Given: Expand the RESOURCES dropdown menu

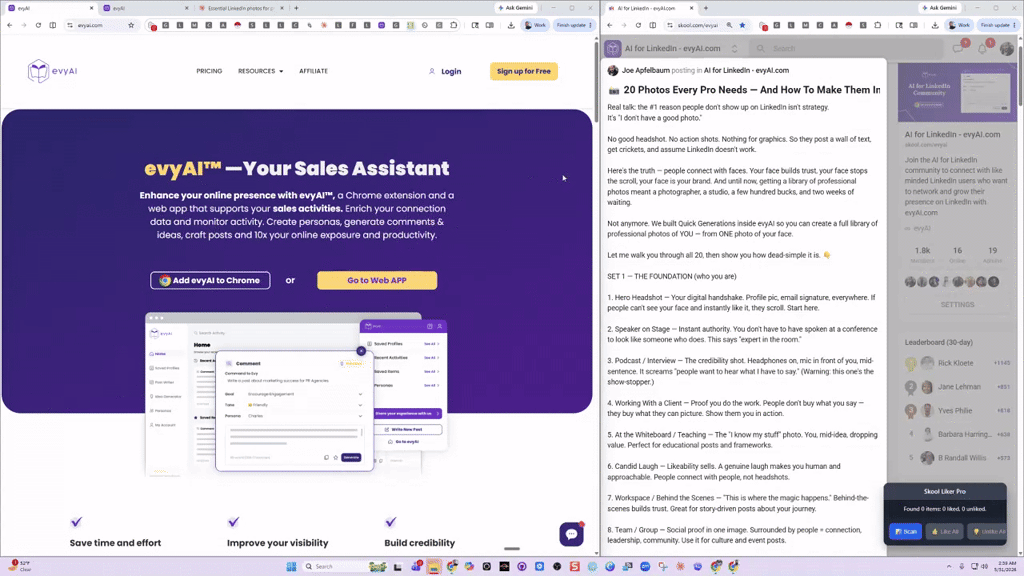Looking at the screenshot, I should (x=260, y=71).
